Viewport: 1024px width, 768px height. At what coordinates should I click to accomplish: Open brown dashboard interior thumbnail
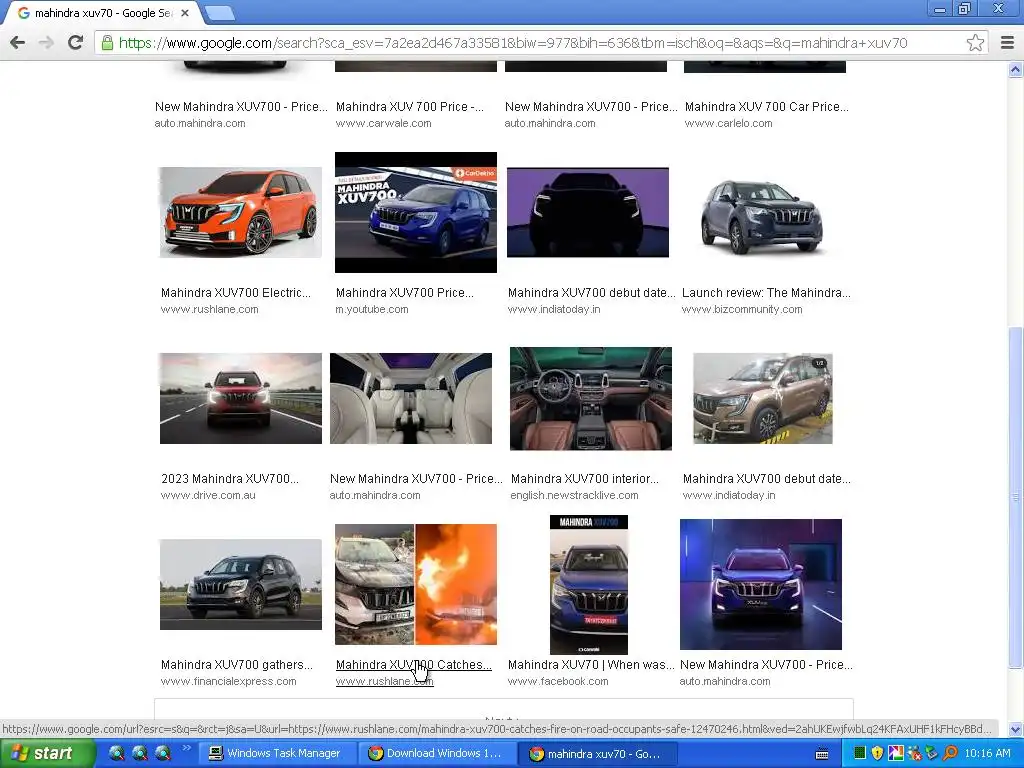click(590, 398)
